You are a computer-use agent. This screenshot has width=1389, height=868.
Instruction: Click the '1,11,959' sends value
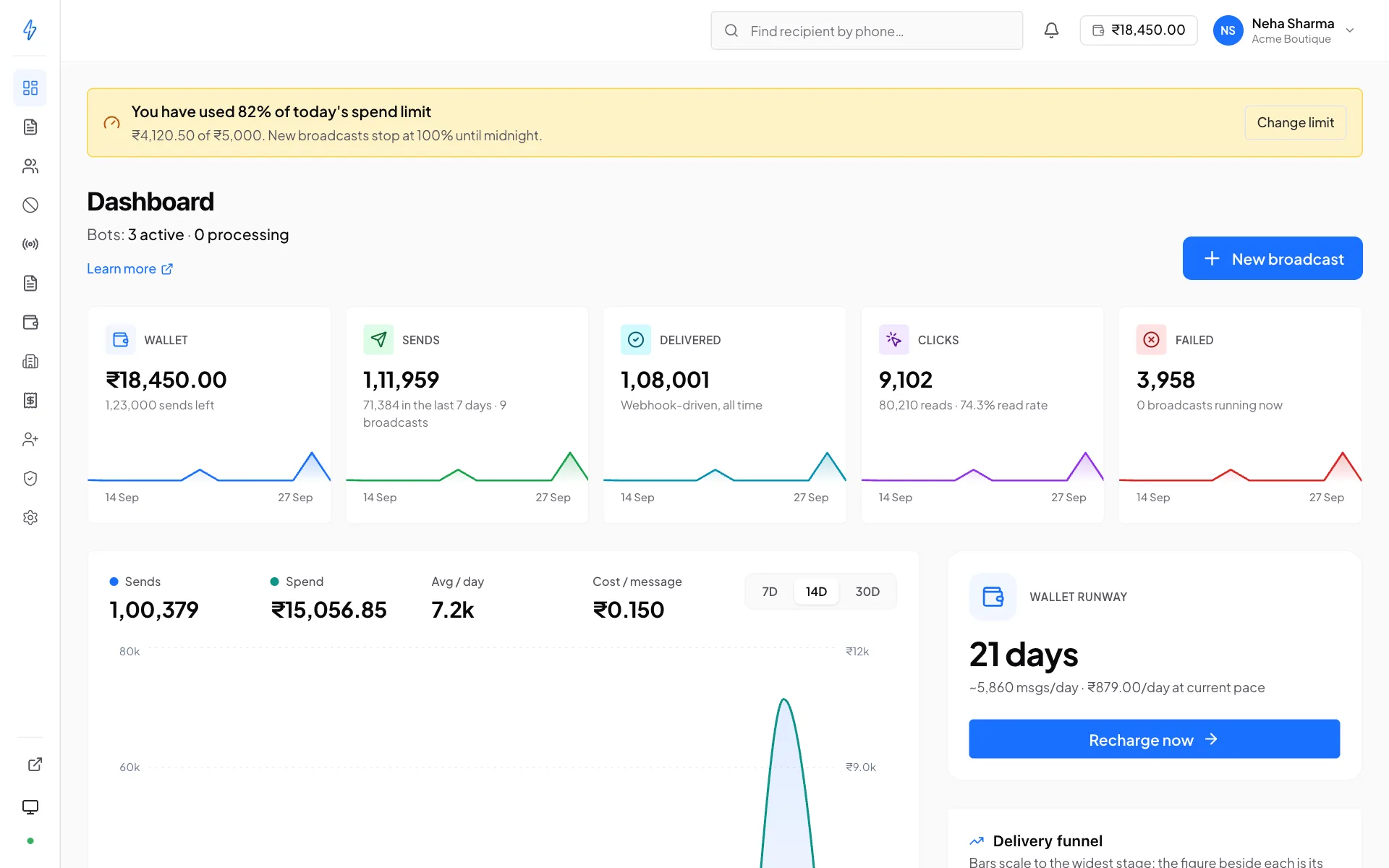pyautogui.click(x=401, y=380)
